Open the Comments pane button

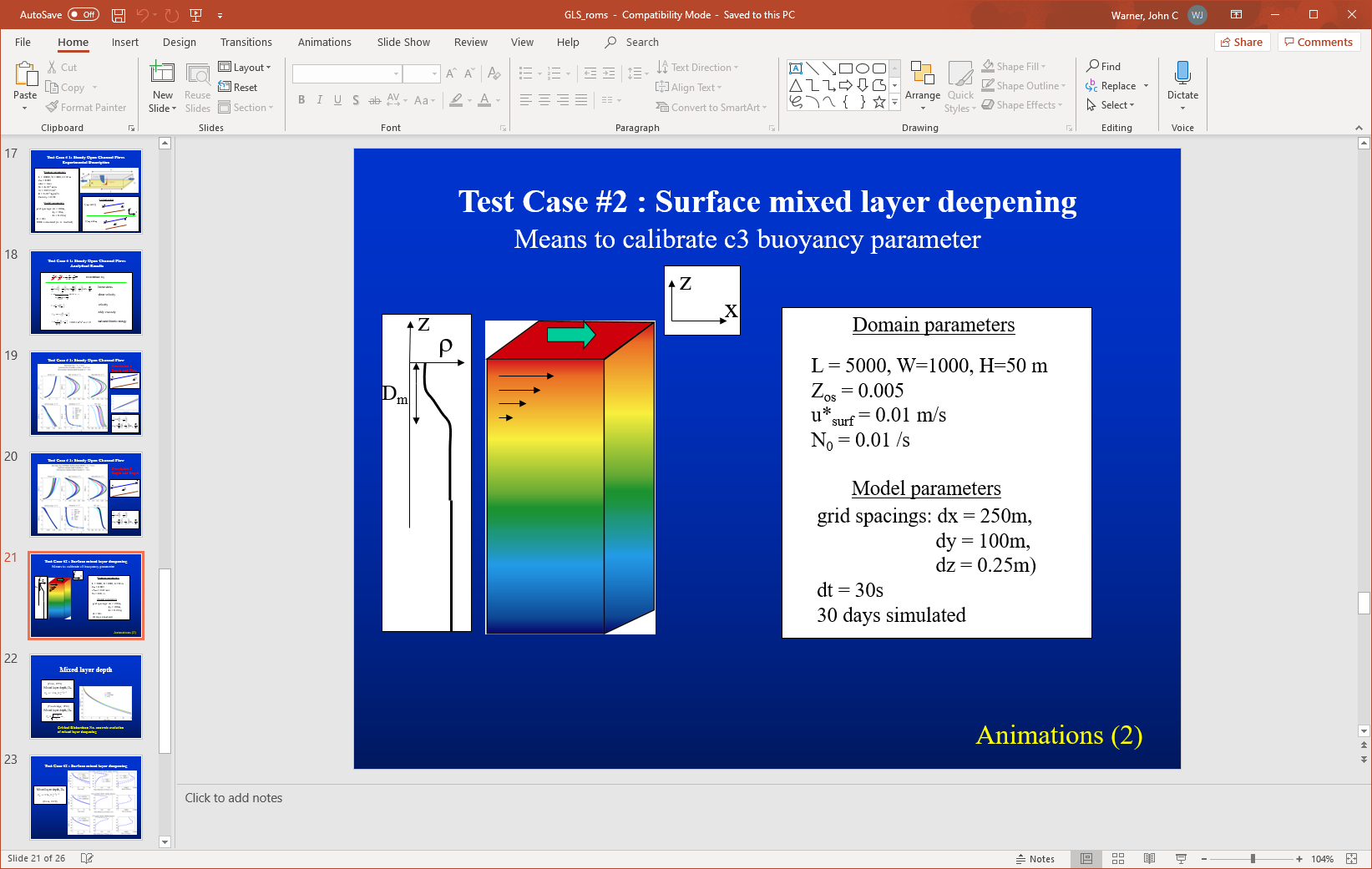pyautogui.click(x=1319, y=43)
